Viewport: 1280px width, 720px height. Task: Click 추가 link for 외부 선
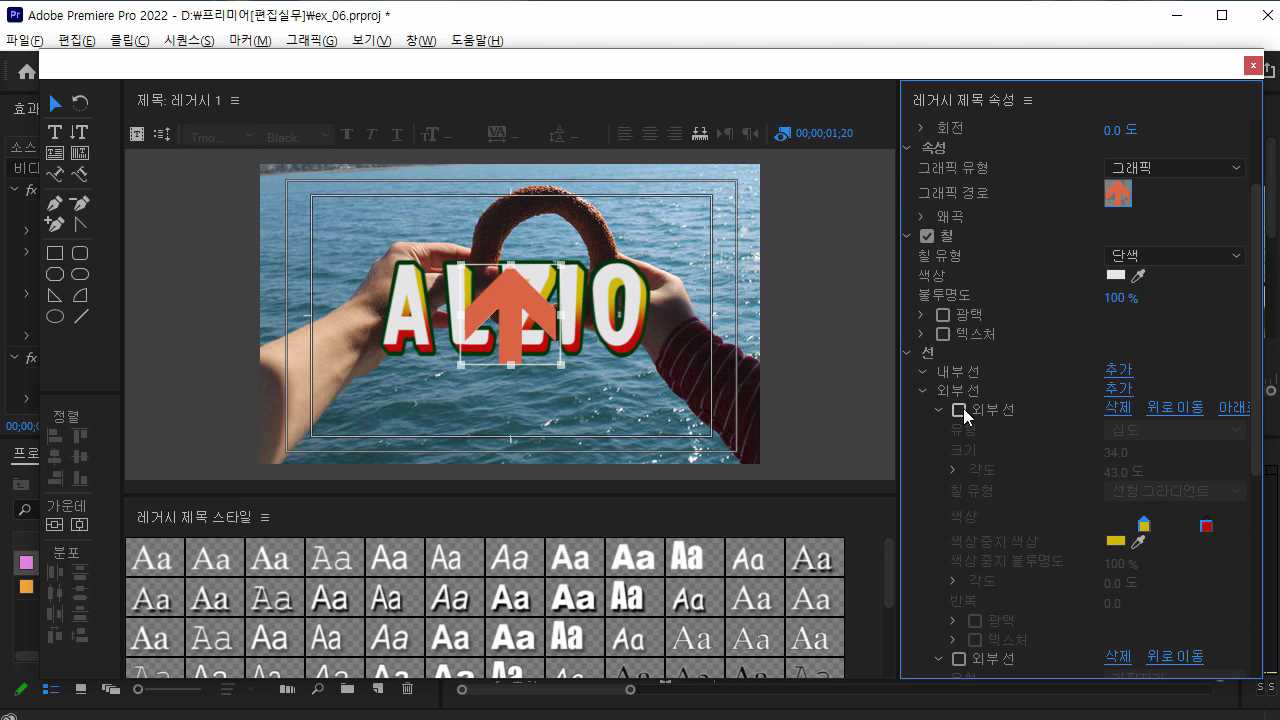click(x=1118, y=389)
